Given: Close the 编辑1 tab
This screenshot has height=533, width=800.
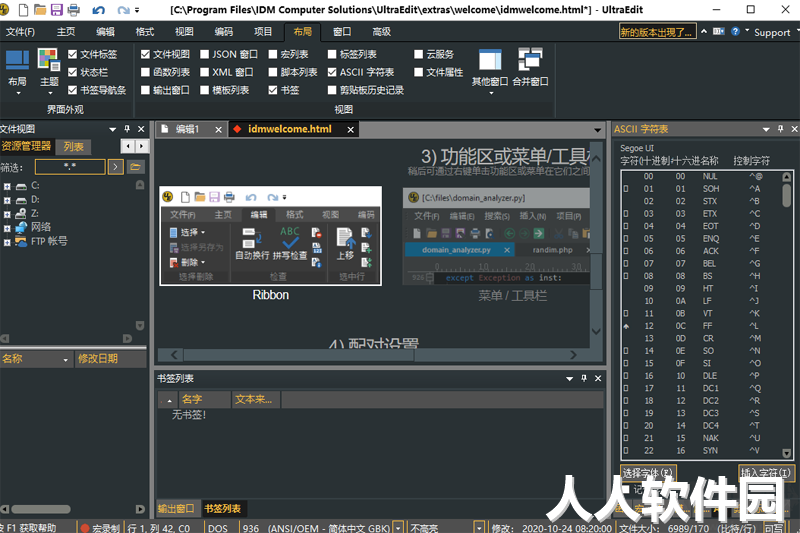Looking at the screenshot, I should coord(218,130).
